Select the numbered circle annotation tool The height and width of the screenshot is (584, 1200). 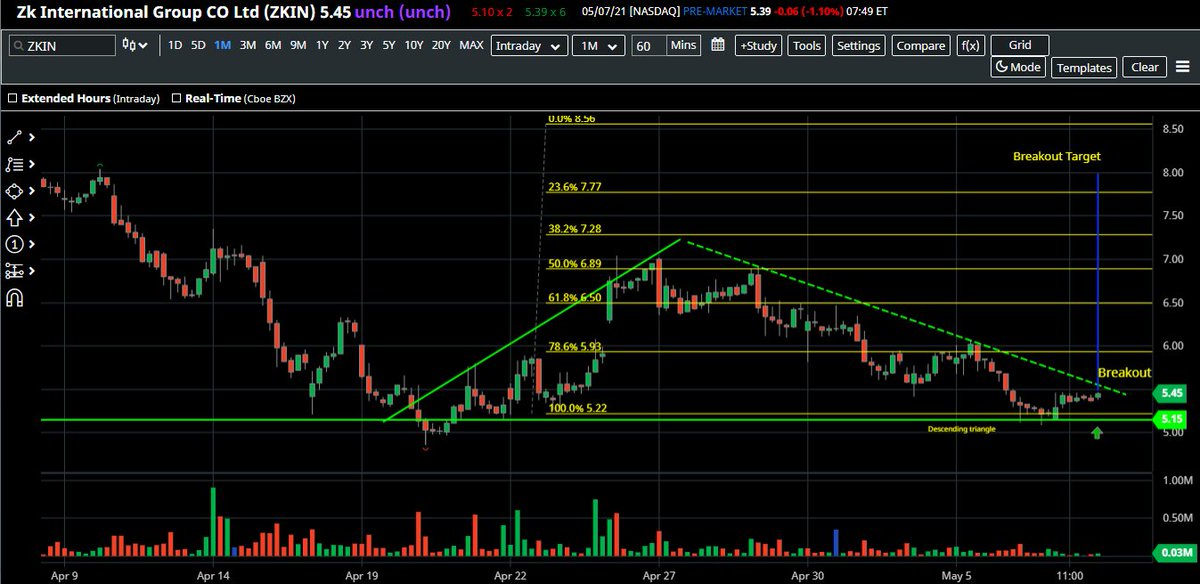[14, 244]
